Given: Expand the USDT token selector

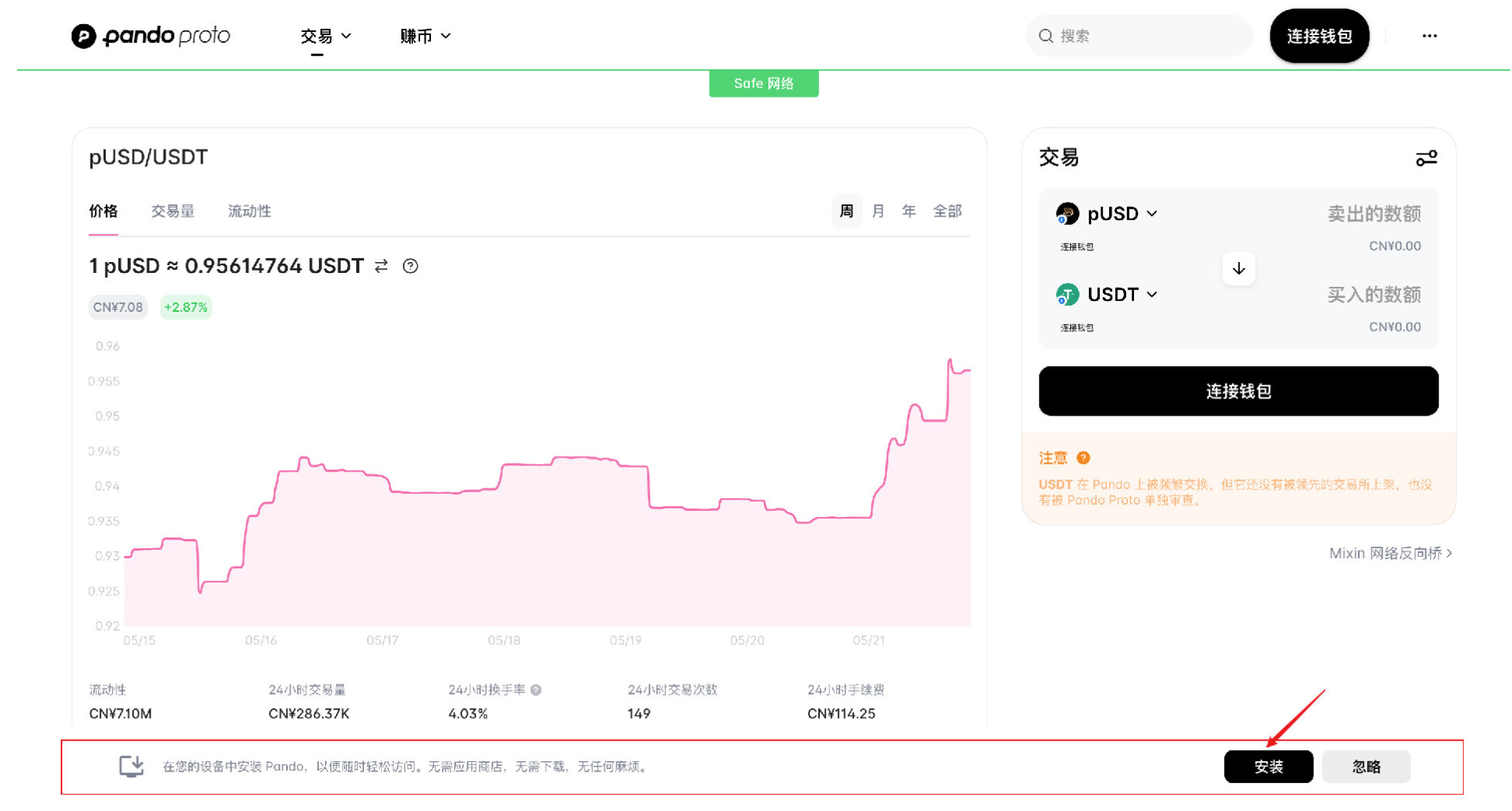Looking at the screenshot, I should coord(1121,295).
